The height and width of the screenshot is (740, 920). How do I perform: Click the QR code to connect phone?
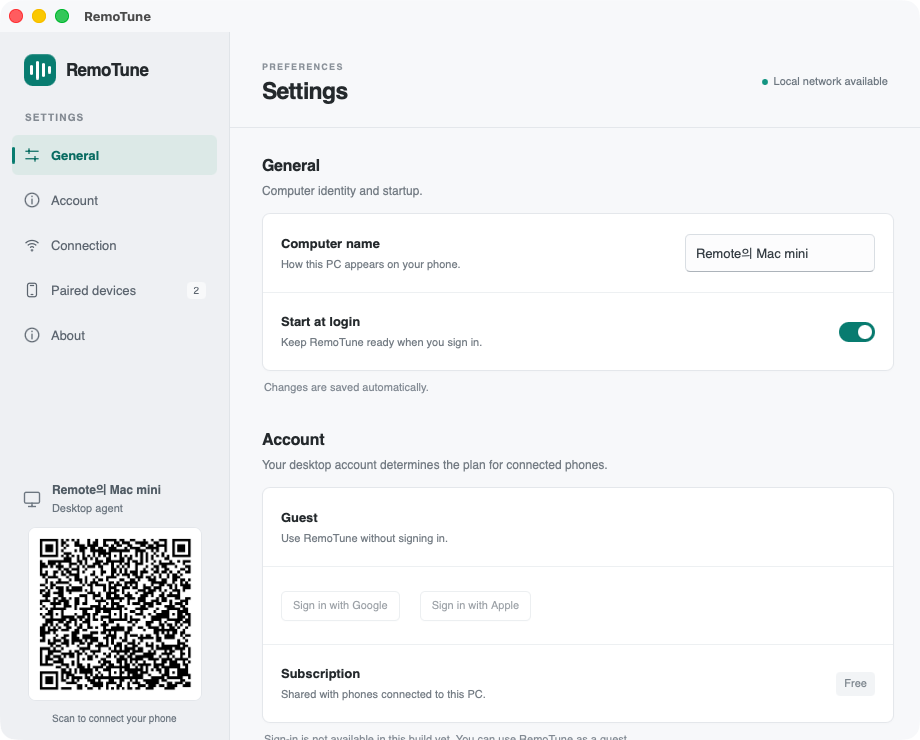click(x=115, y=613)
